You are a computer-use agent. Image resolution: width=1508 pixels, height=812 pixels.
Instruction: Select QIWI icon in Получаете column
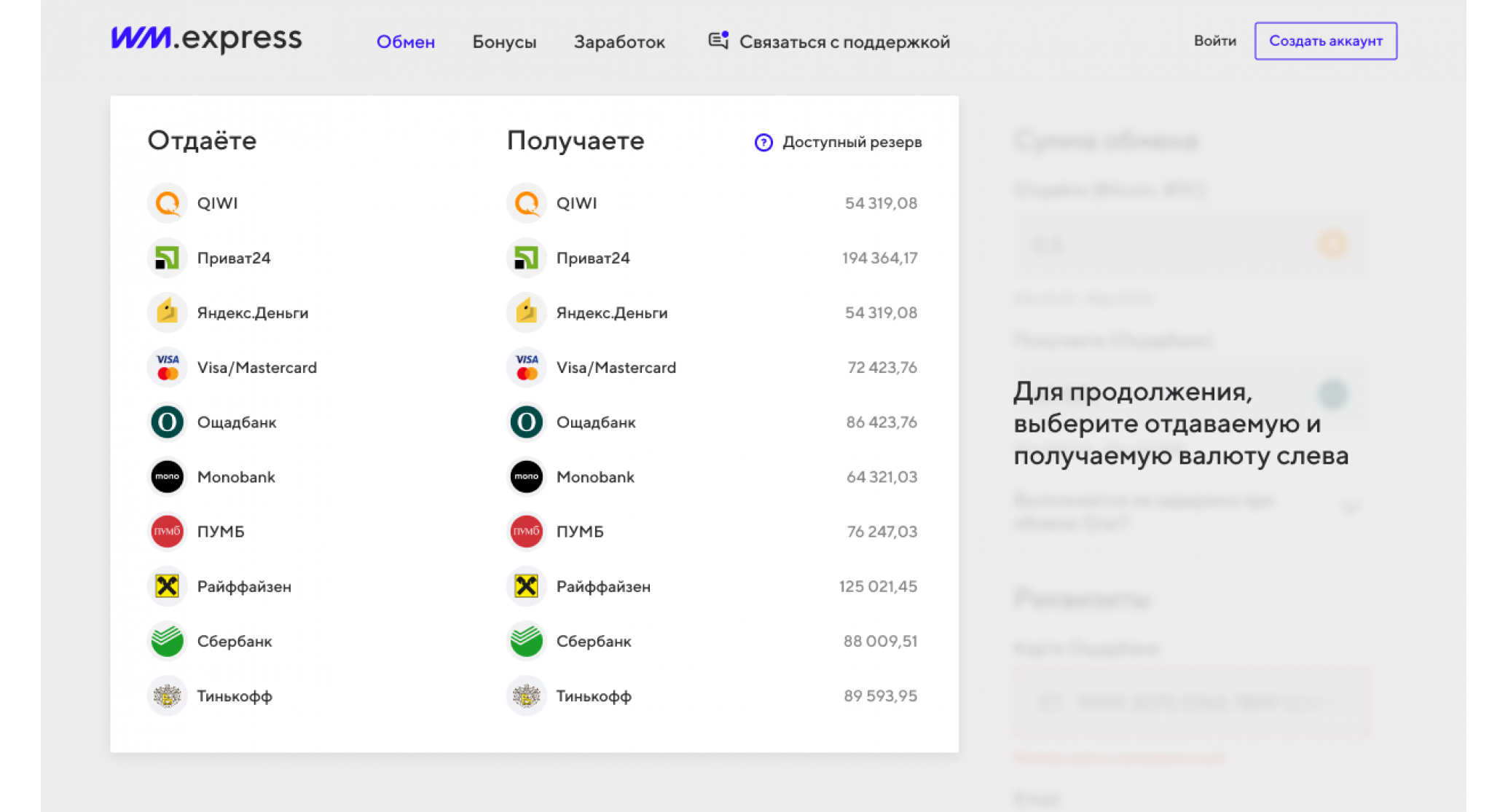[x=527, y=203]
